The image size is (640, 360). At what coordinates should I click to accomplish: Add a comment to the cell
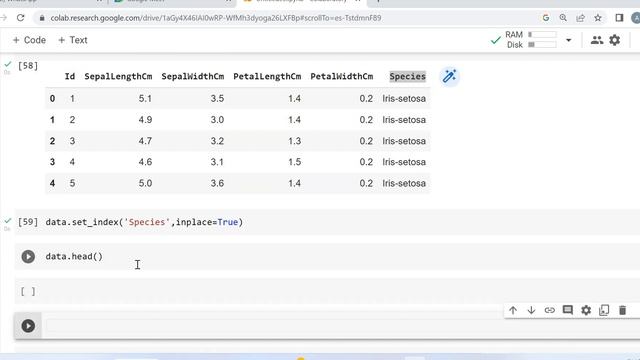tap(568, 310)
